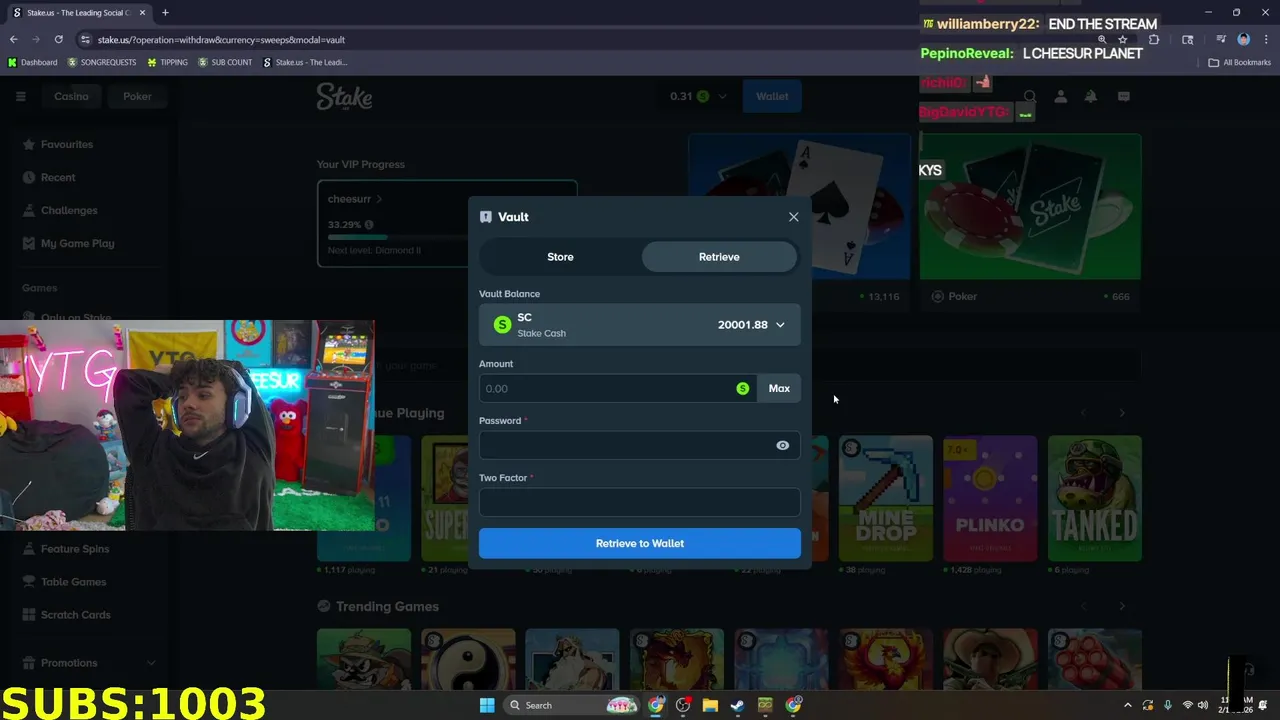This screenshot has width=1280, height=720.
Task: Open a new browser tab with plus
Action: tap(165, 13)
